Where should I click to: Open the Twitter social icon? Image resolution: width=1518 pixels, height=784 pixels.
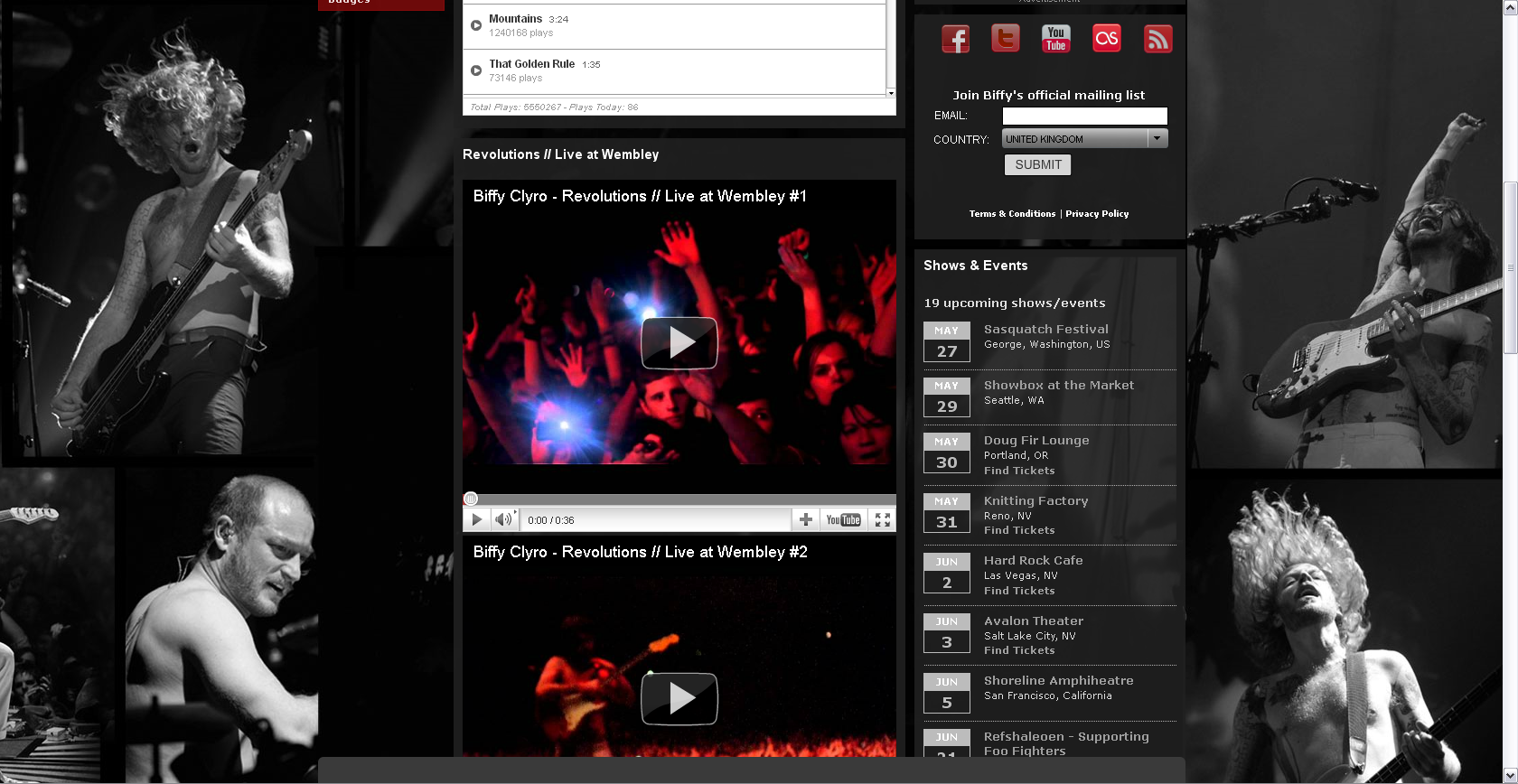tap(1006, 39)
